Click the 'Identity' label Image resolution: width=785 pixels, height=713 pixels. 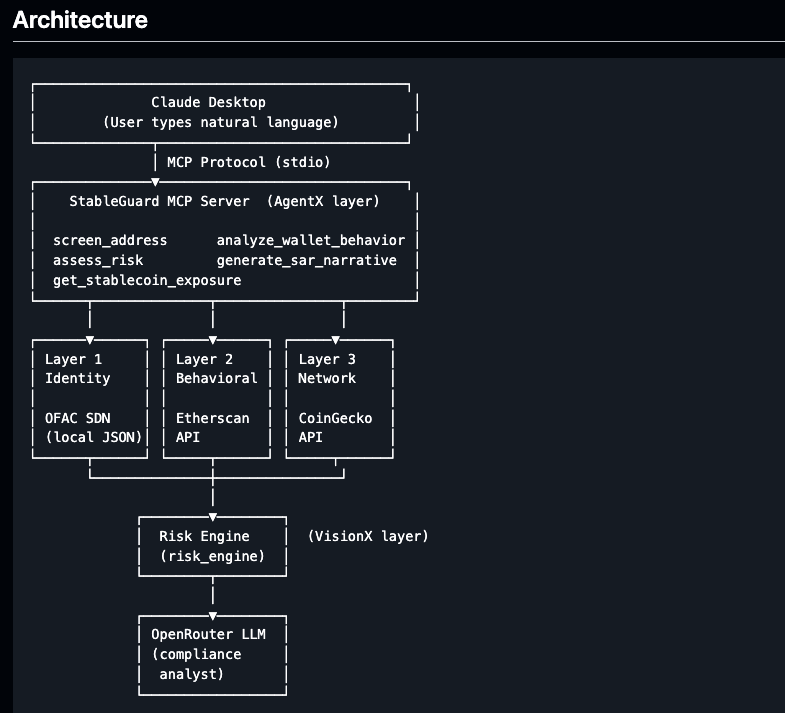pos(78,378)
